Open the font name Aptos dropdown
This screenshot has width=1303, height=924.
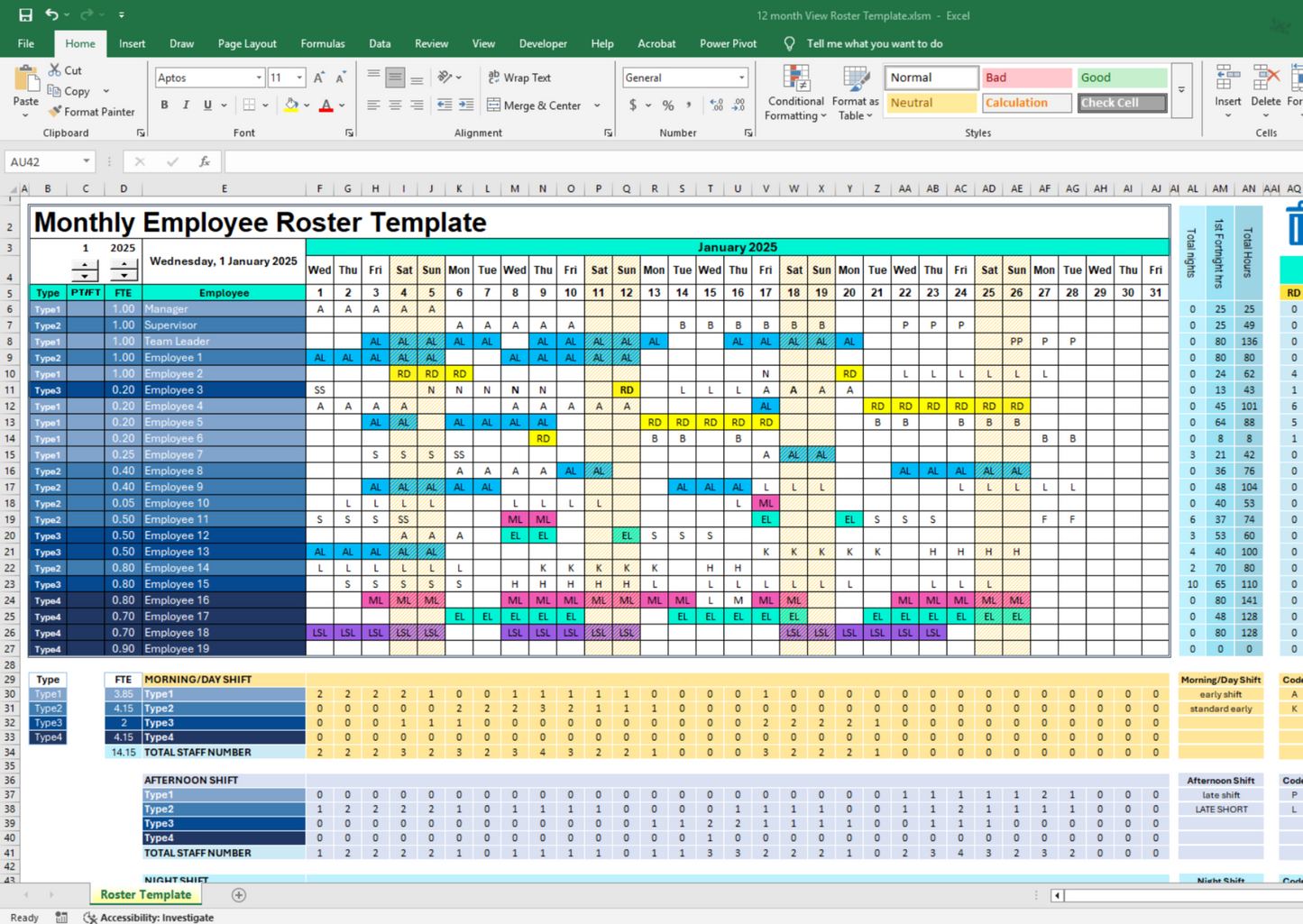coord(259,78)
